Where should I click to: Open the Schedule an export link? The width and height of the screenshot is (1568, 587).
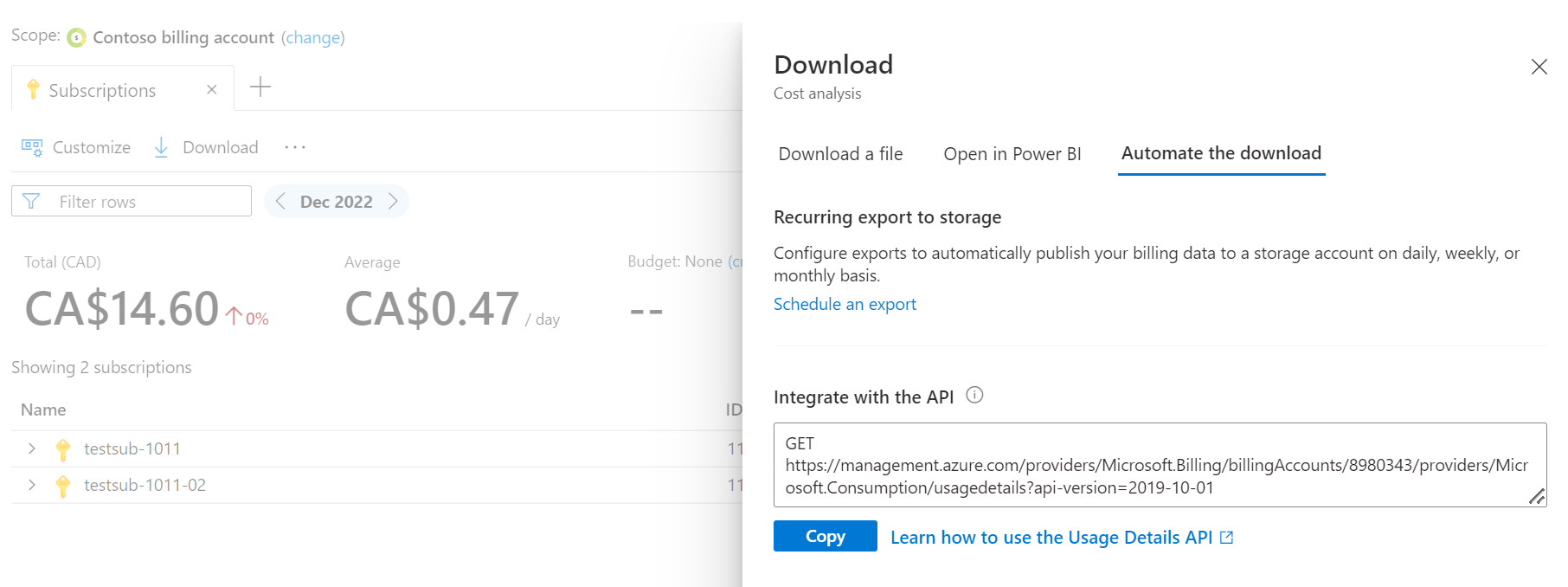click(x=845, y=304)
